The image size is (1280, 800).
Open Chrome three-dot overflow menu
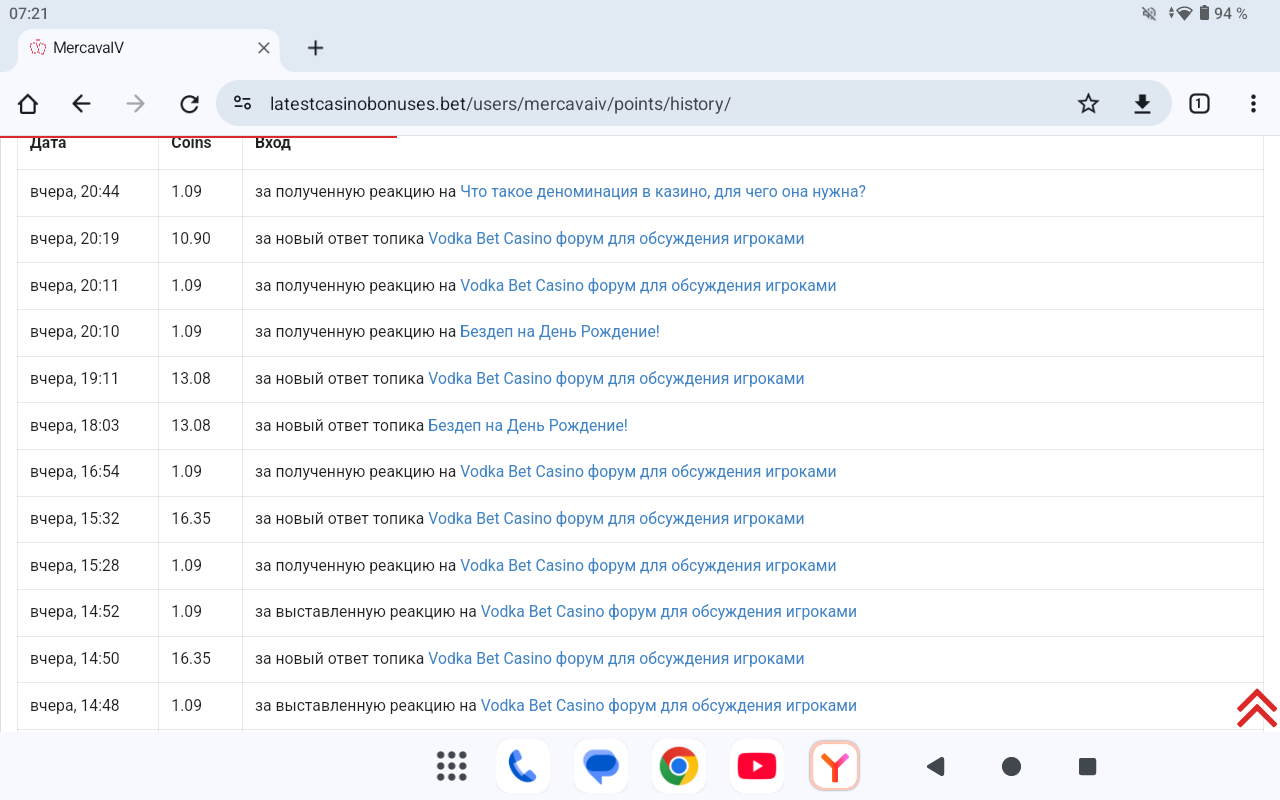pyautogui.click(x=1253, y=104)
